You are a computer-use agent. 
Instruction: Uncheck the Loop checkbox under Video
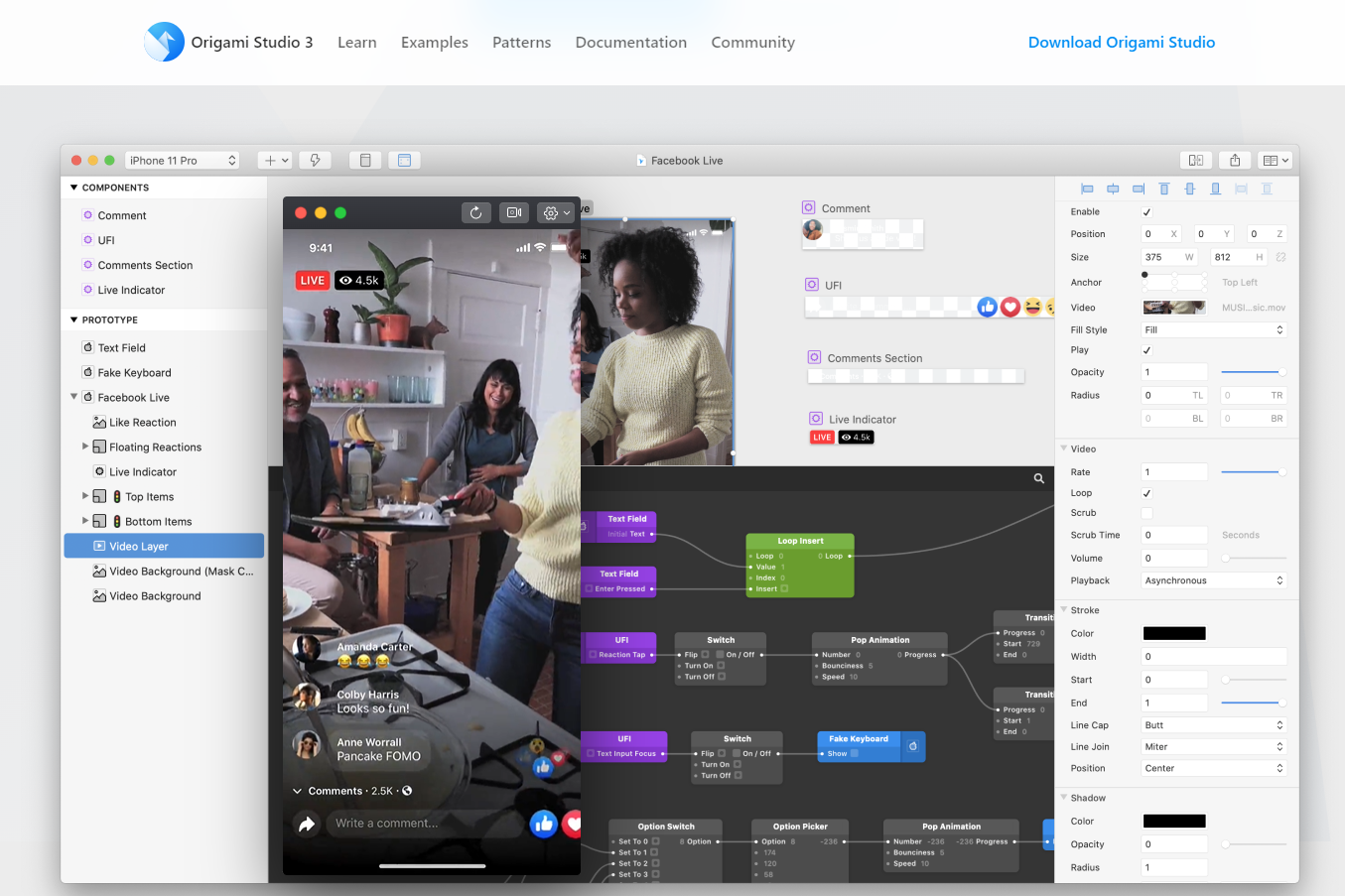coord(1146,493)
